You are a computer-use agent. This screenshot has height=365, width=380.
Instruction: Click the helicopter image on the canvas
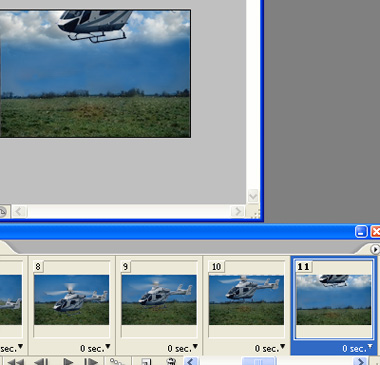pos(94,26)
